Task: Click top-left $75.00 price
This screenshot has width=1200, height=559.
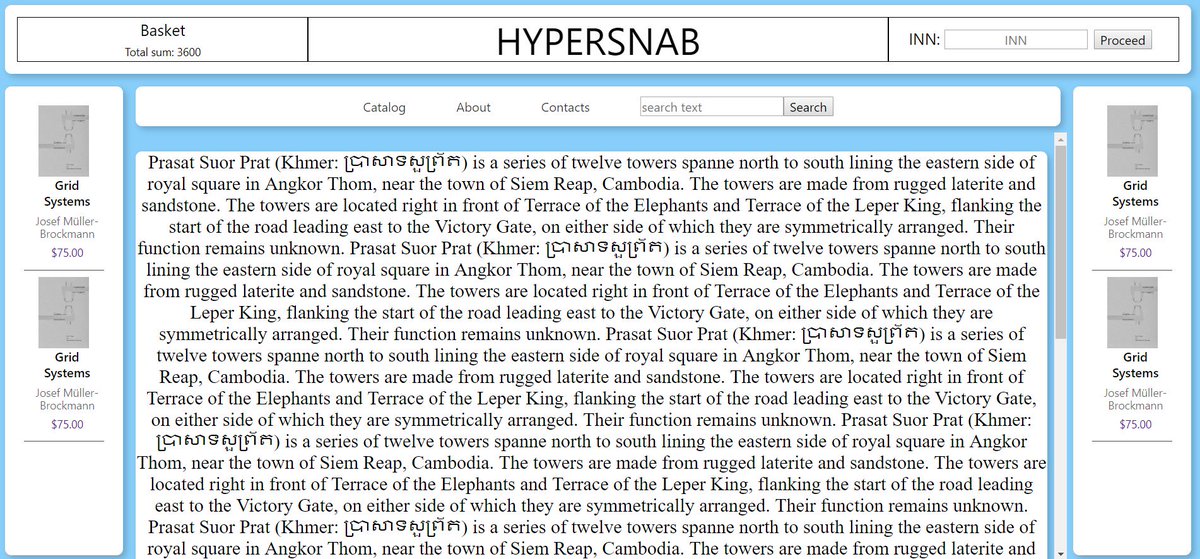Action: pyautogui.click(x=67, y=253)
